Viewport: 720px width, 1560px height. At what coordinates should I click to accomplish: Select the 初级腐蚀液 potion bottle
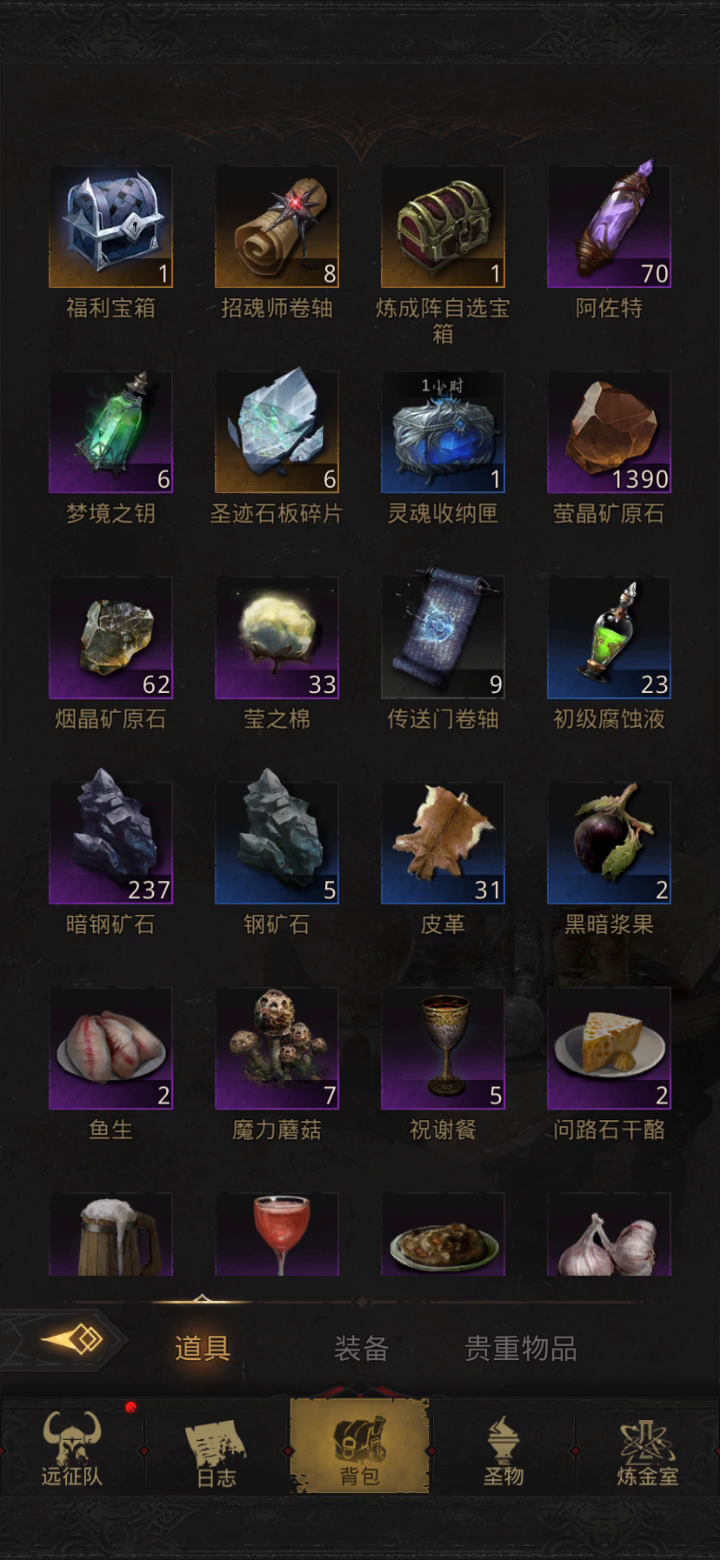pyautogui.click(x=609, y=638)
